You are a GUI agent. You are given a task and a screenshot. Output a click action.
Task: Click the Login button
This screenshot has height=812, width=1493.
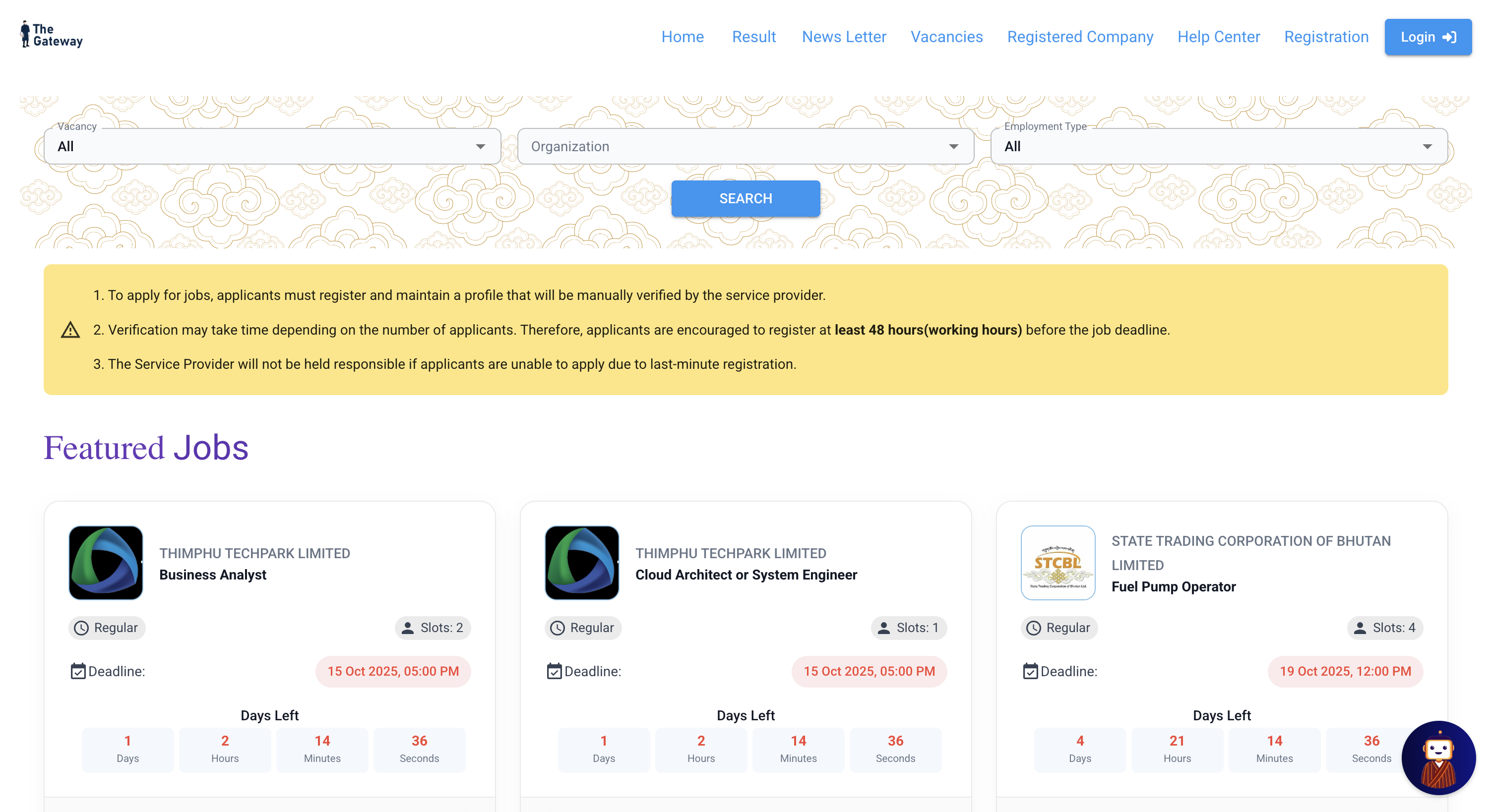1428,37
